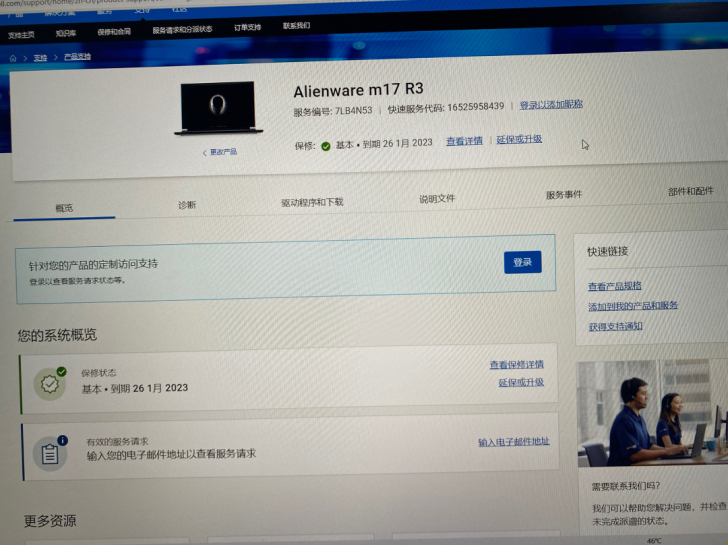Click the service request clipboard icon
This screenshot has height=545, width=728.
(50, 453)
